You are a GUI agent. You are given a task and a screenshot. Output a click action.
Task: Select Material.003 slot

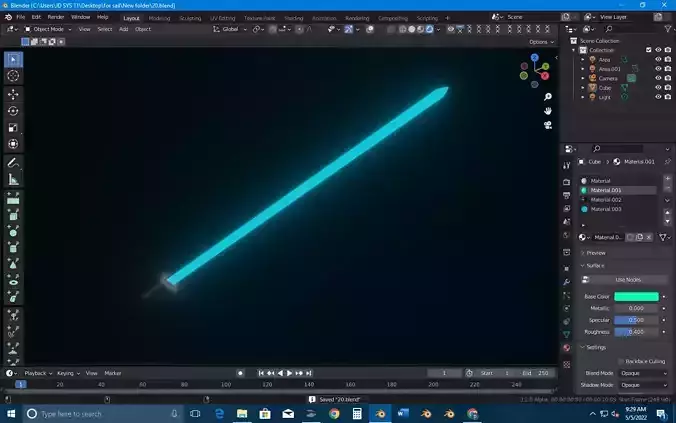click(619, 209)
